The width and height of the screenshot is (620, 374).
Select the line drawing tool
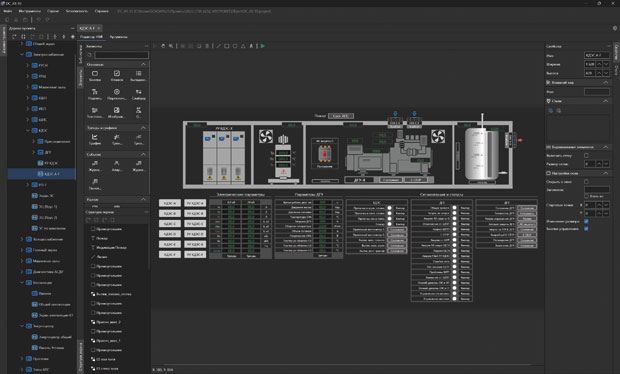click(219, 46)
